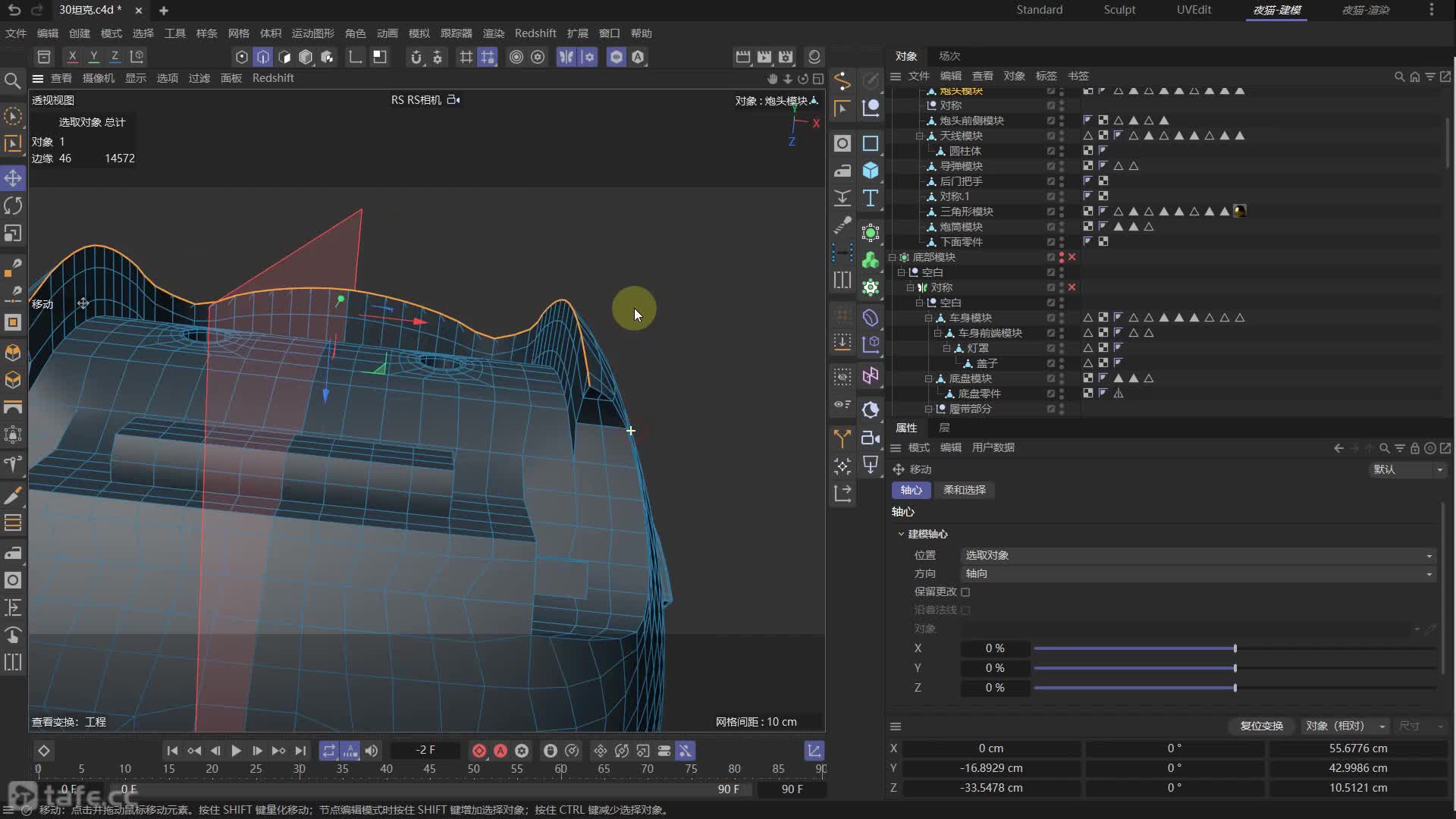The width and height of the screenshot is (1456, 819).
Task: Open the timeline dope sheet icon
Action: pyautogui.click(x=814, y=751)
